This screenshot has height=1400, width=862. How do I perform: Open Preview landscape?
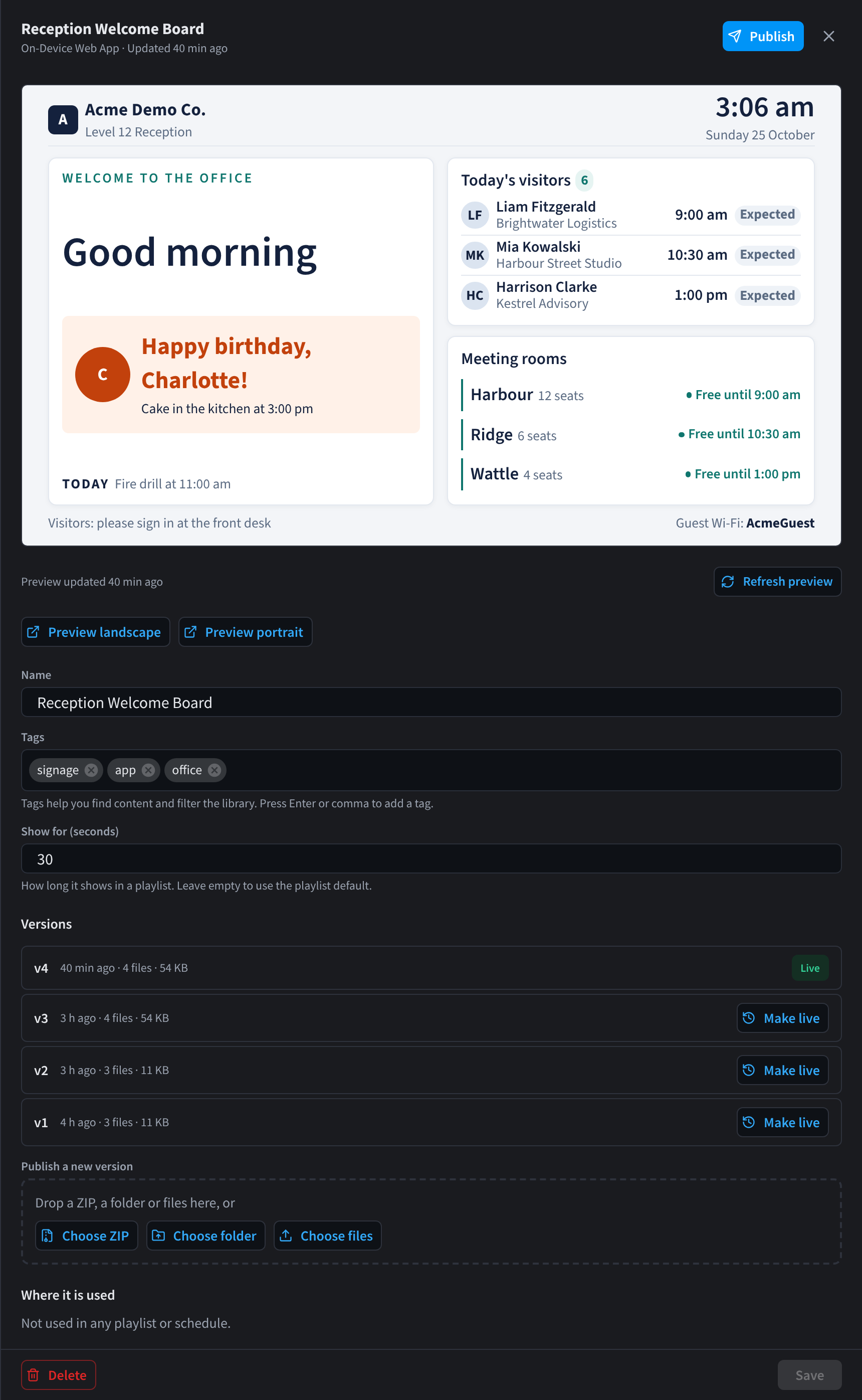pos(96,632)
